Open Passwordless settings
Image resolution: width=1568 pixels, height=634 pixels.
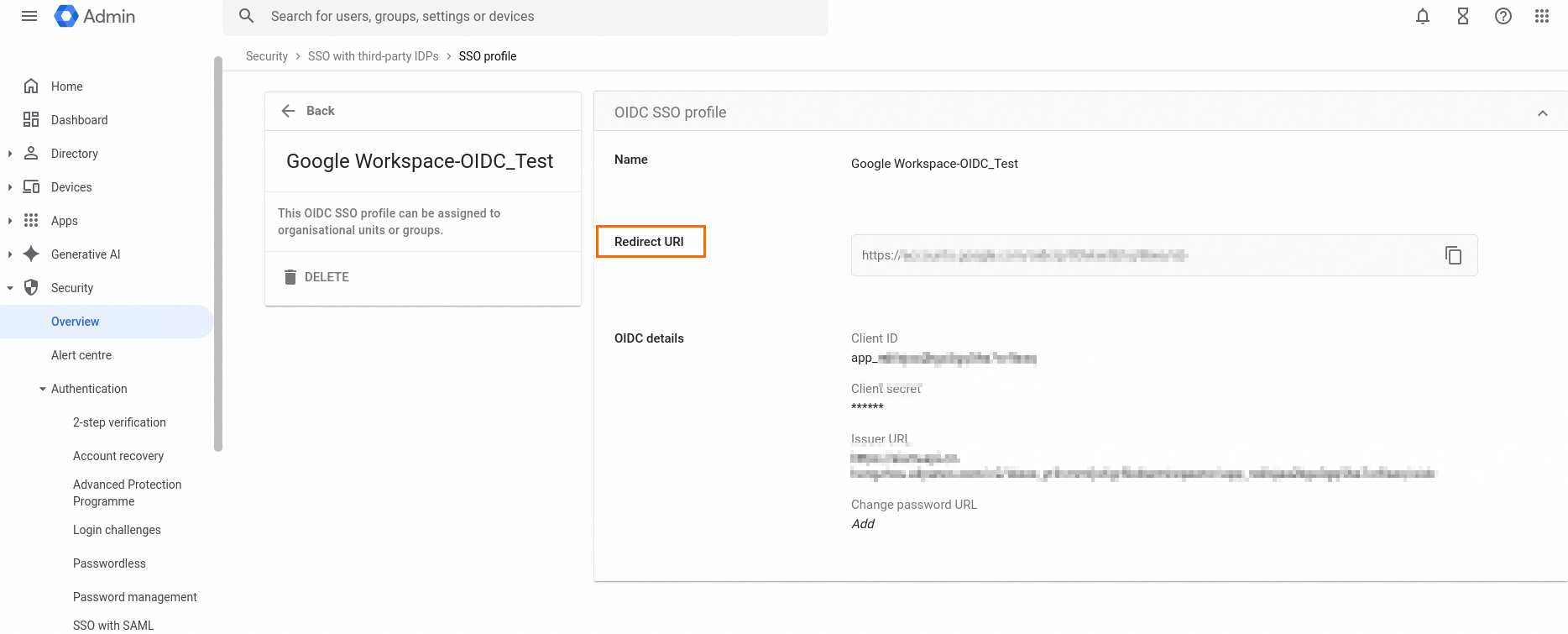tap(109, 563)
